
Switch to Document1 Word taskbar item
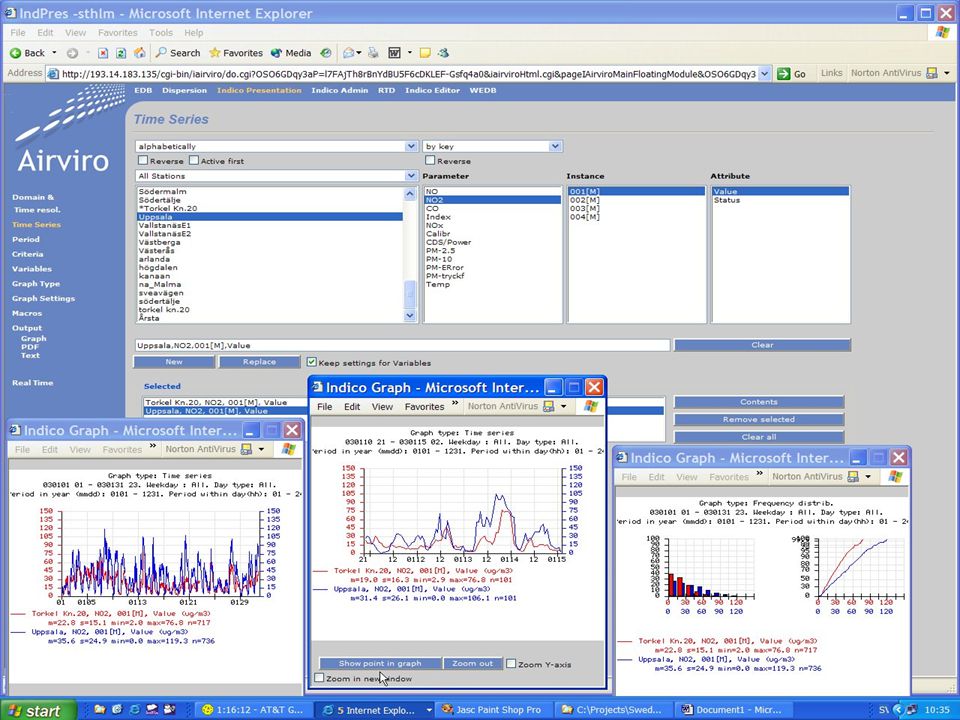[x=733, y=710]
